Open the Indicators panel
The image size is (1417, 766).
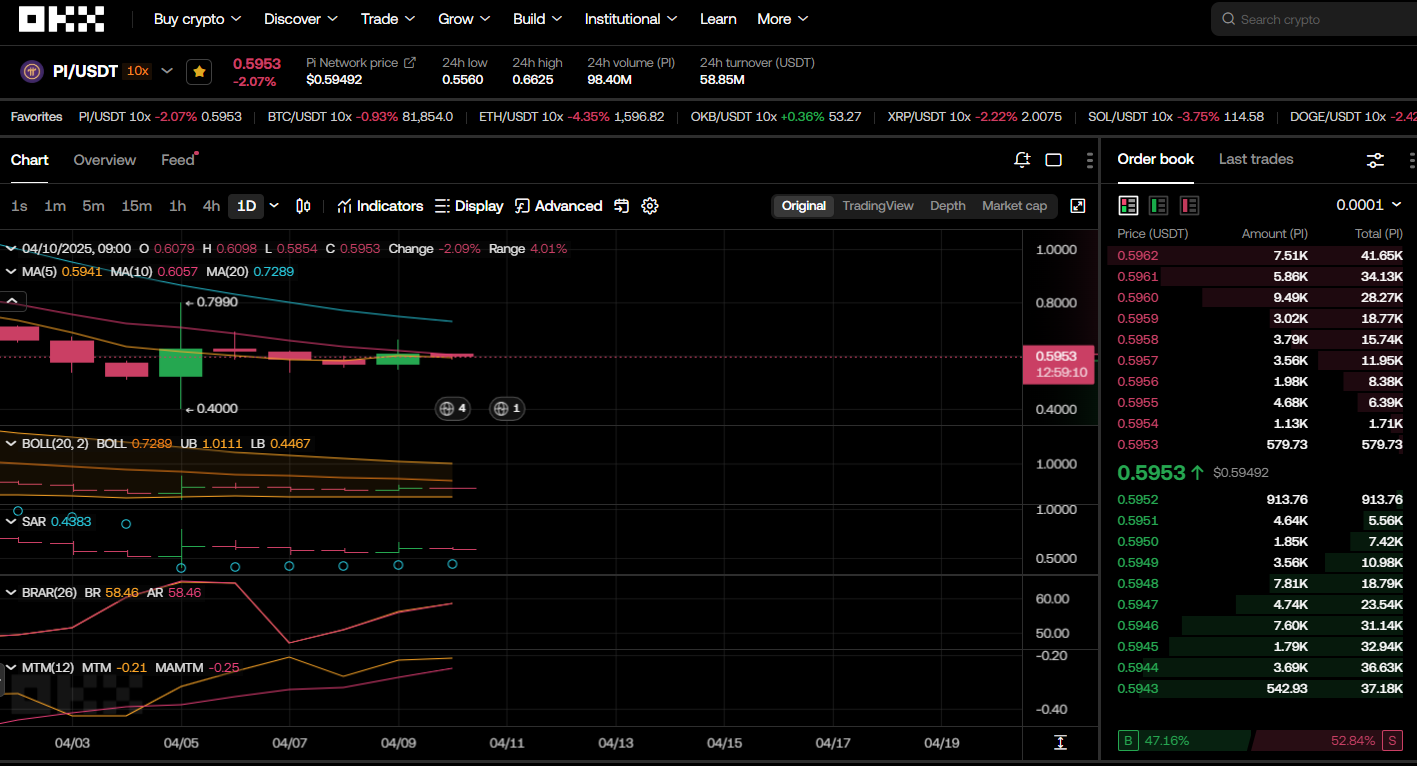click(x=380, y=206)
